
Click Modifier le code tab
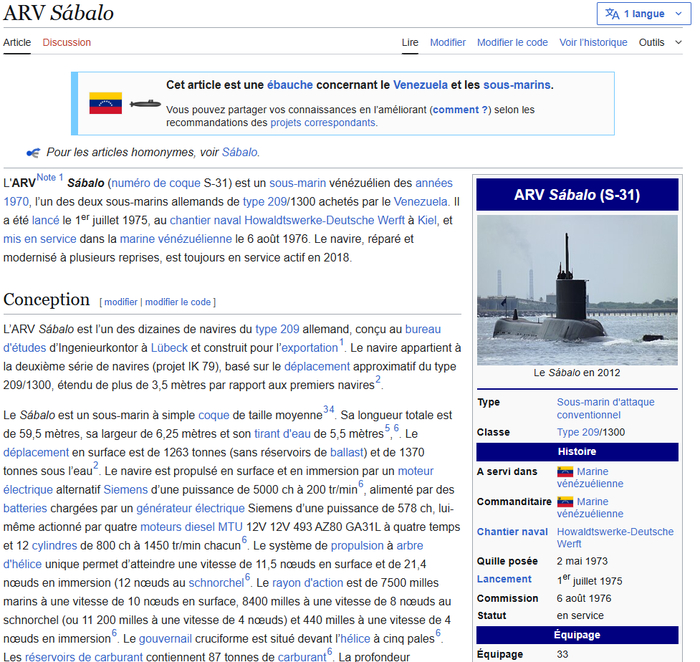click(512, 42)
